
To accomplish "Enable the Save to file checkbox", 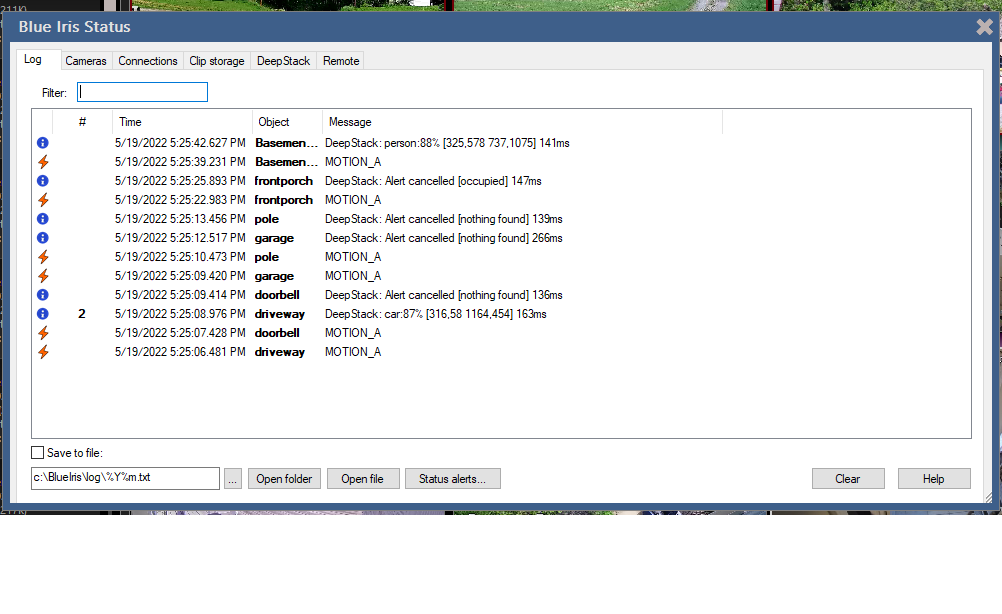I will 38,453.
